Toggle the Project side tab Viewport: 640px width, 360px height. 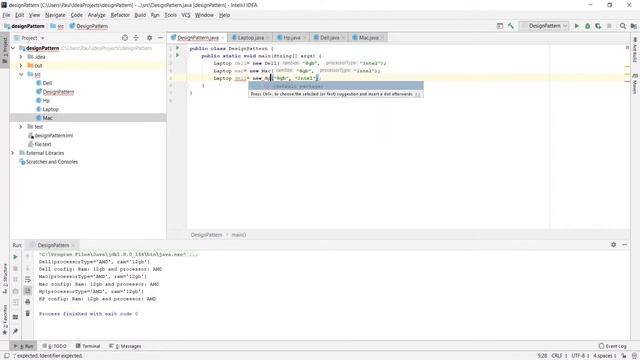pos(5,50)
